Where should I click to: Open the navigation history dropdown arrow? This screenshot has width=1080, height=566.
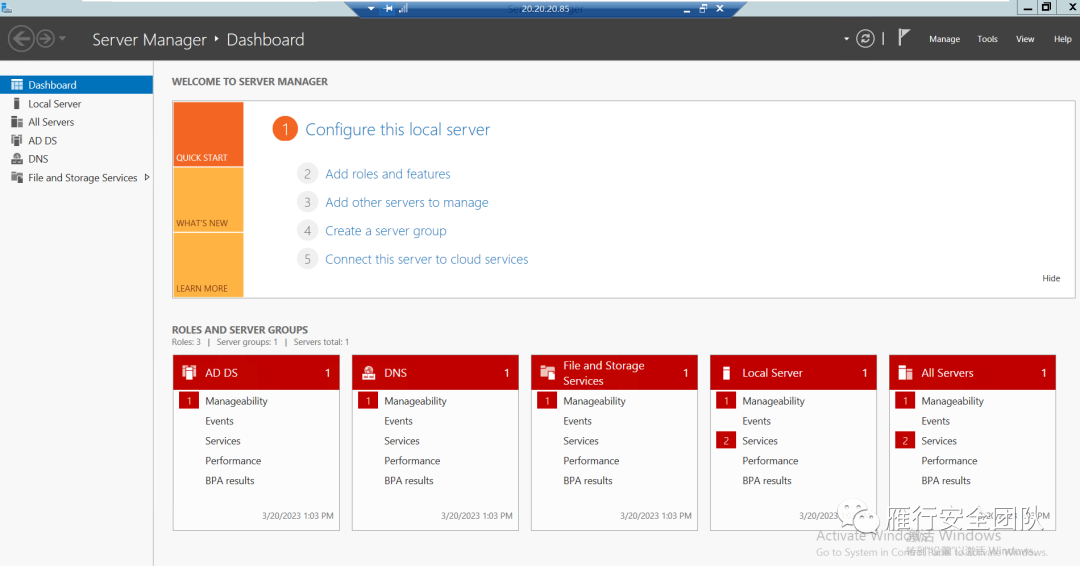pos(62,39)
